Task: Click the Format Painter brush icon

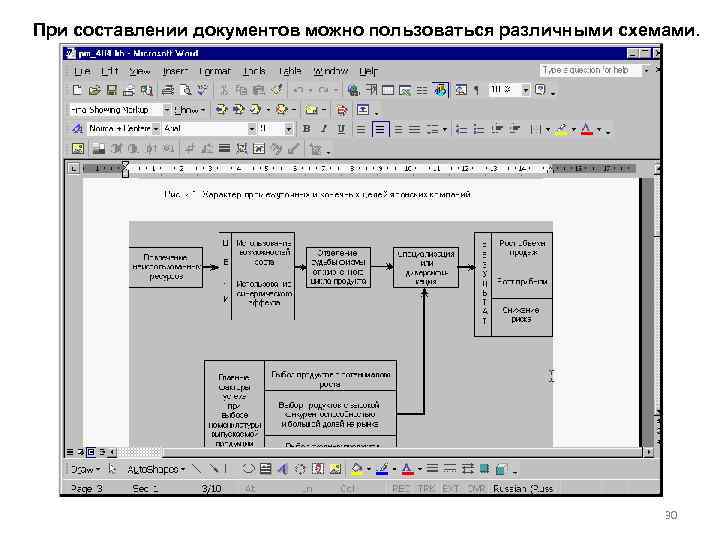Action: [x=277, y=90]
